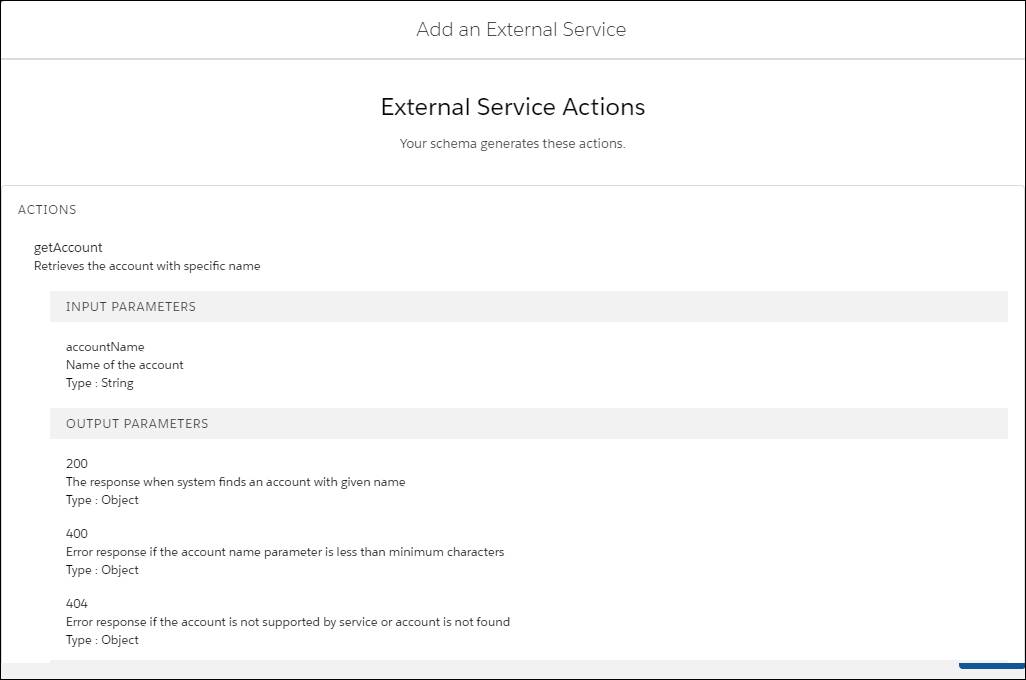The width and height of the screenshot is (1026, 680).
Task: Select the accountName parameter
Action: 105,347
